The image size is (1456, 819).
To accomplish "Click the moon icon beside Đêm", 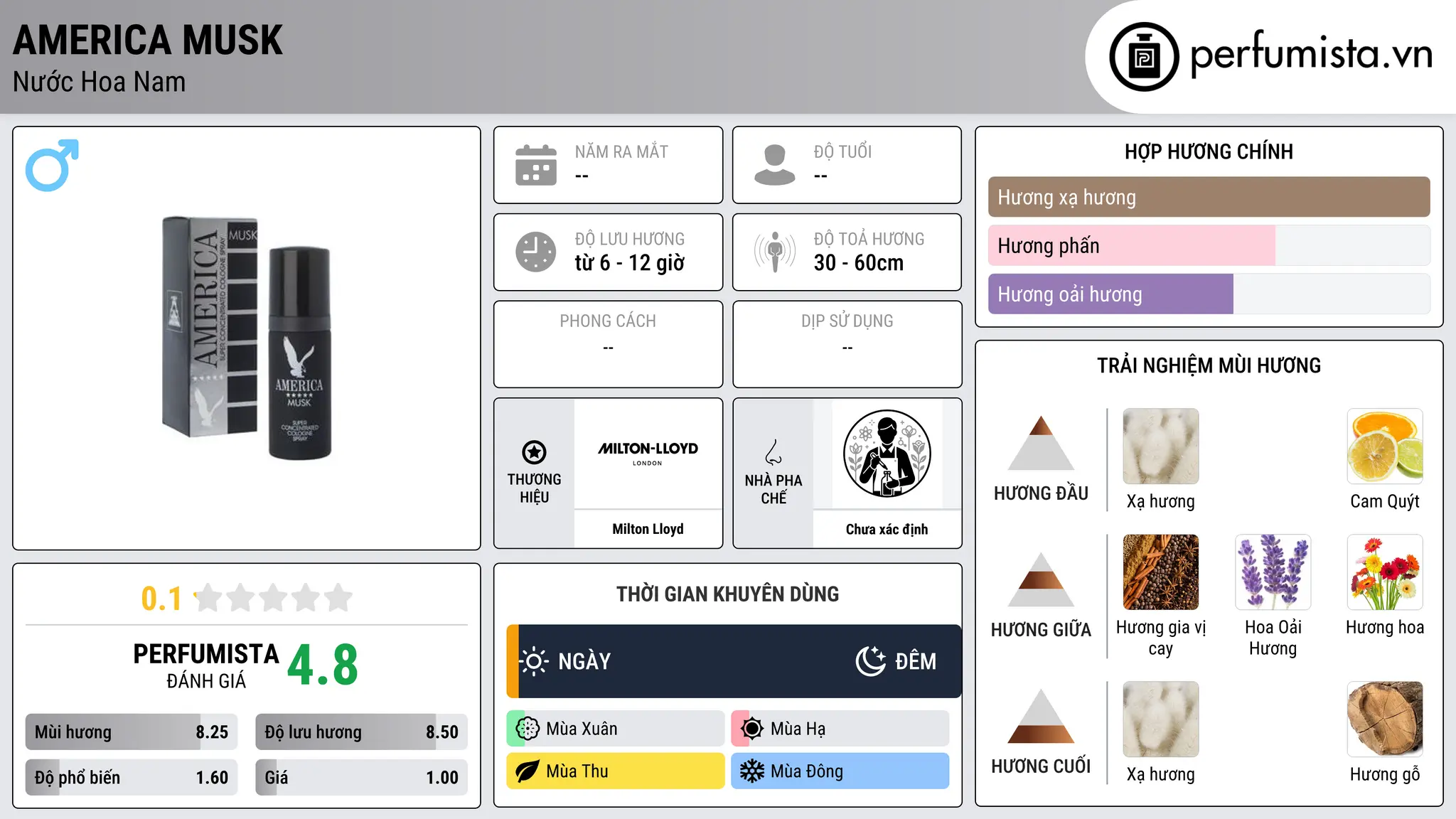I will pos(870,661).
